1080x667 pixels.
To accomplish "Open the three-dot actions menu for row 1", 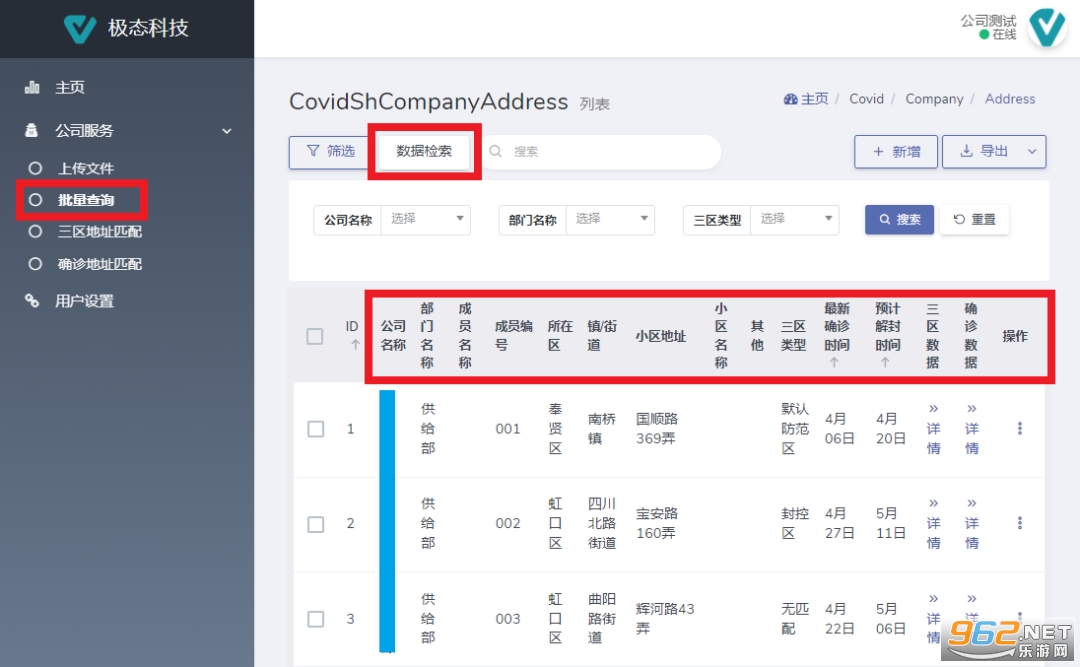I will click(x=1019, y=428).
